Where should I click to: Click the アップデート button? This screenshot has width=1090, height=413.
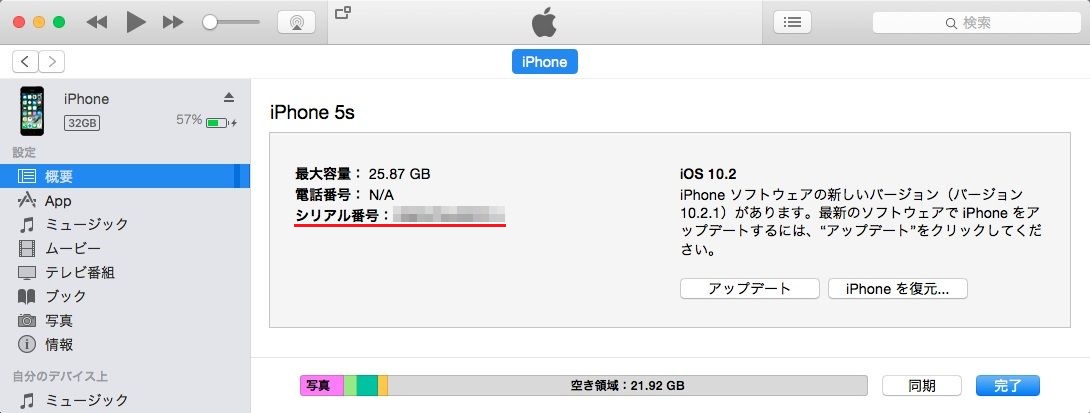point(749,289)
